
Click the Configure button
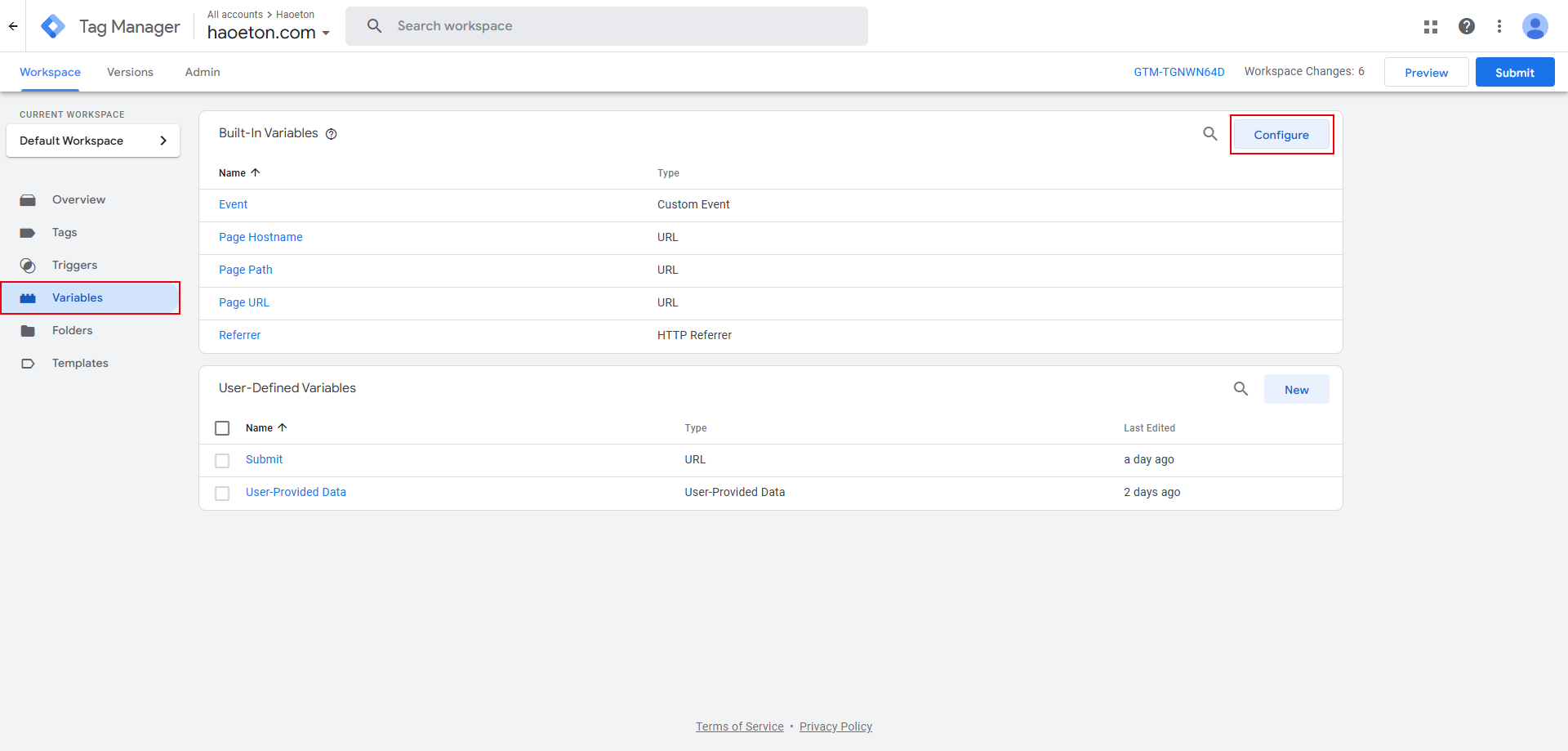tap(1281, 135)
